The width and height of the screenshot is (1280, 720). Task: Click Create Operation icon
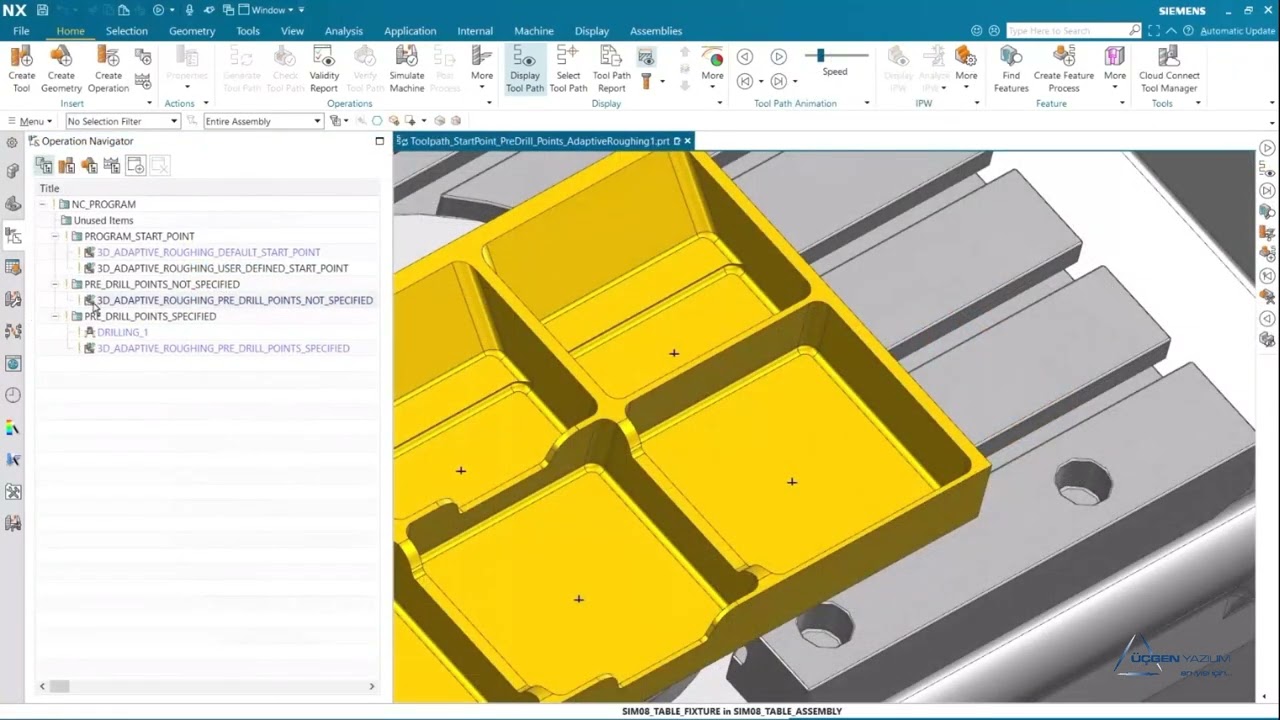pos(108,68)
